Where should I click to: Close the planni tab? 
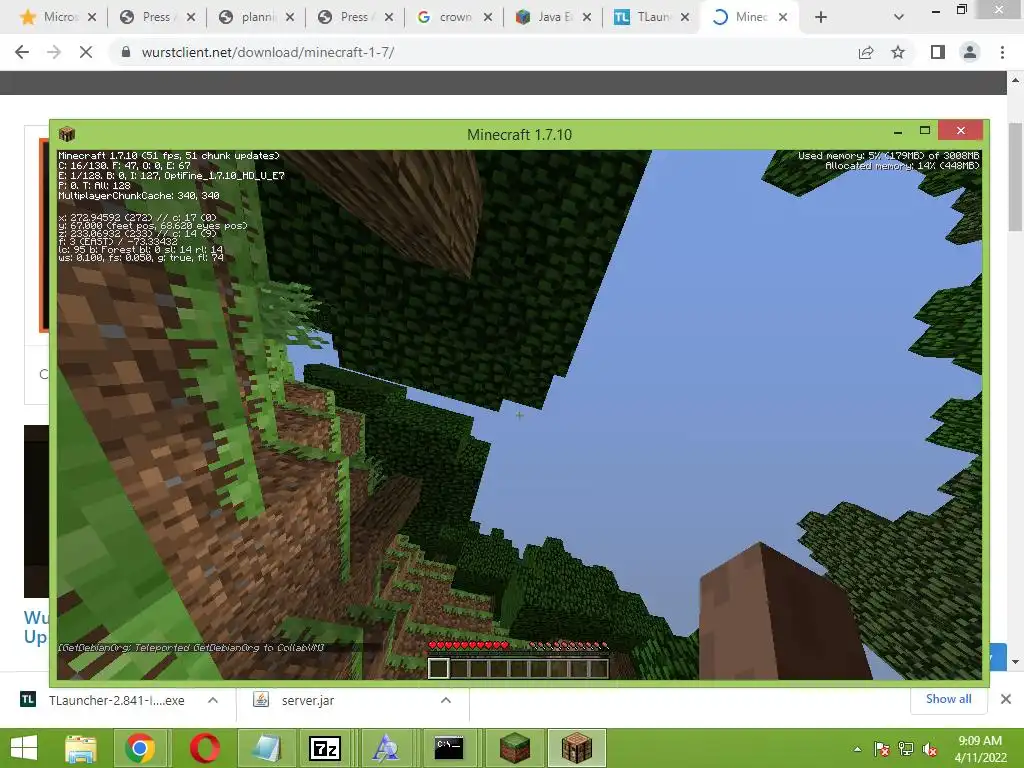pos(290,18)
